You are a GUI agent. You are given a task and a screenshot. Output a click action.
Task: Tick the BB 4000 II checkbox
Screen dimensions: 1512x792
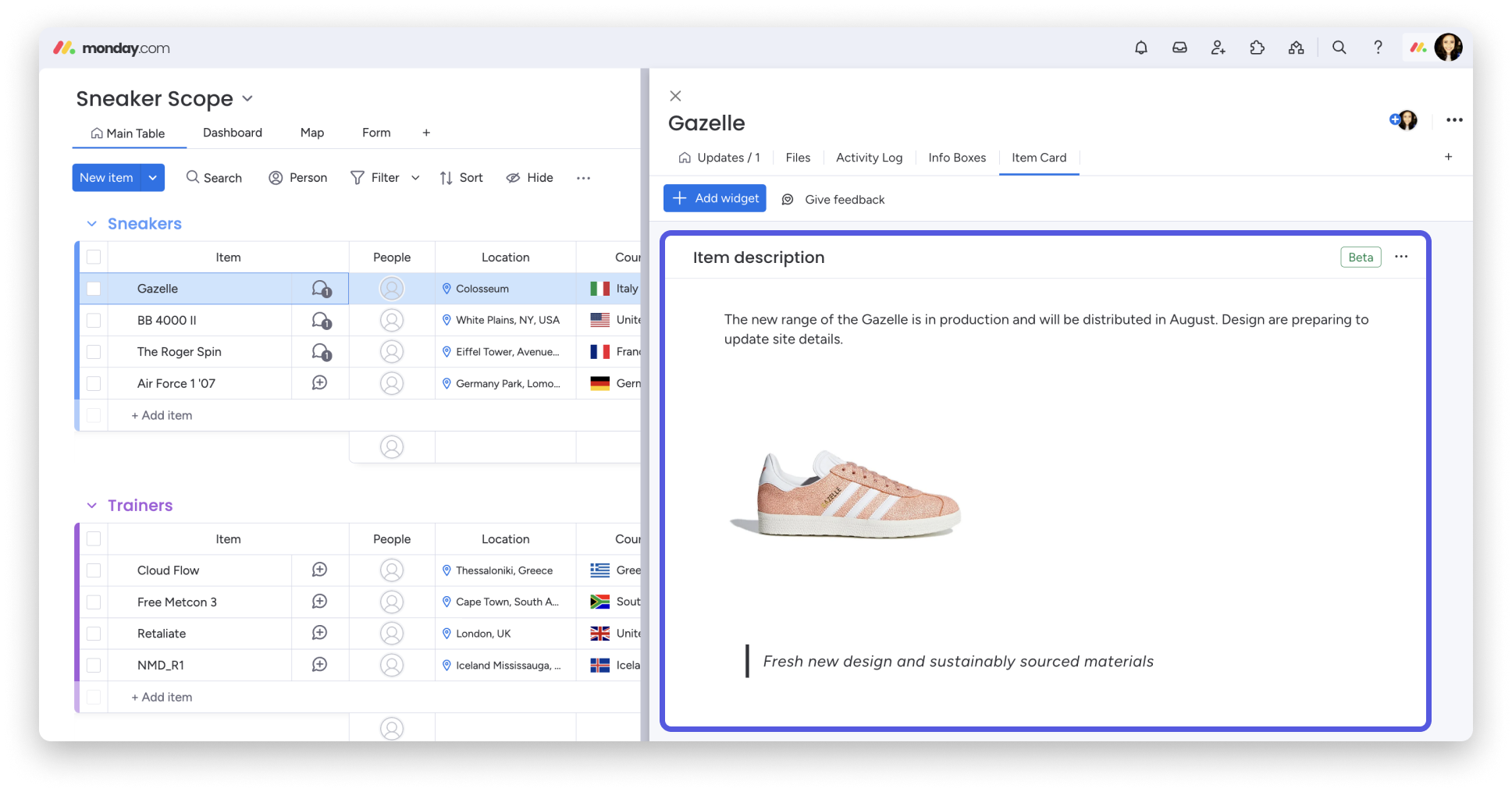[x=94, y=321]
